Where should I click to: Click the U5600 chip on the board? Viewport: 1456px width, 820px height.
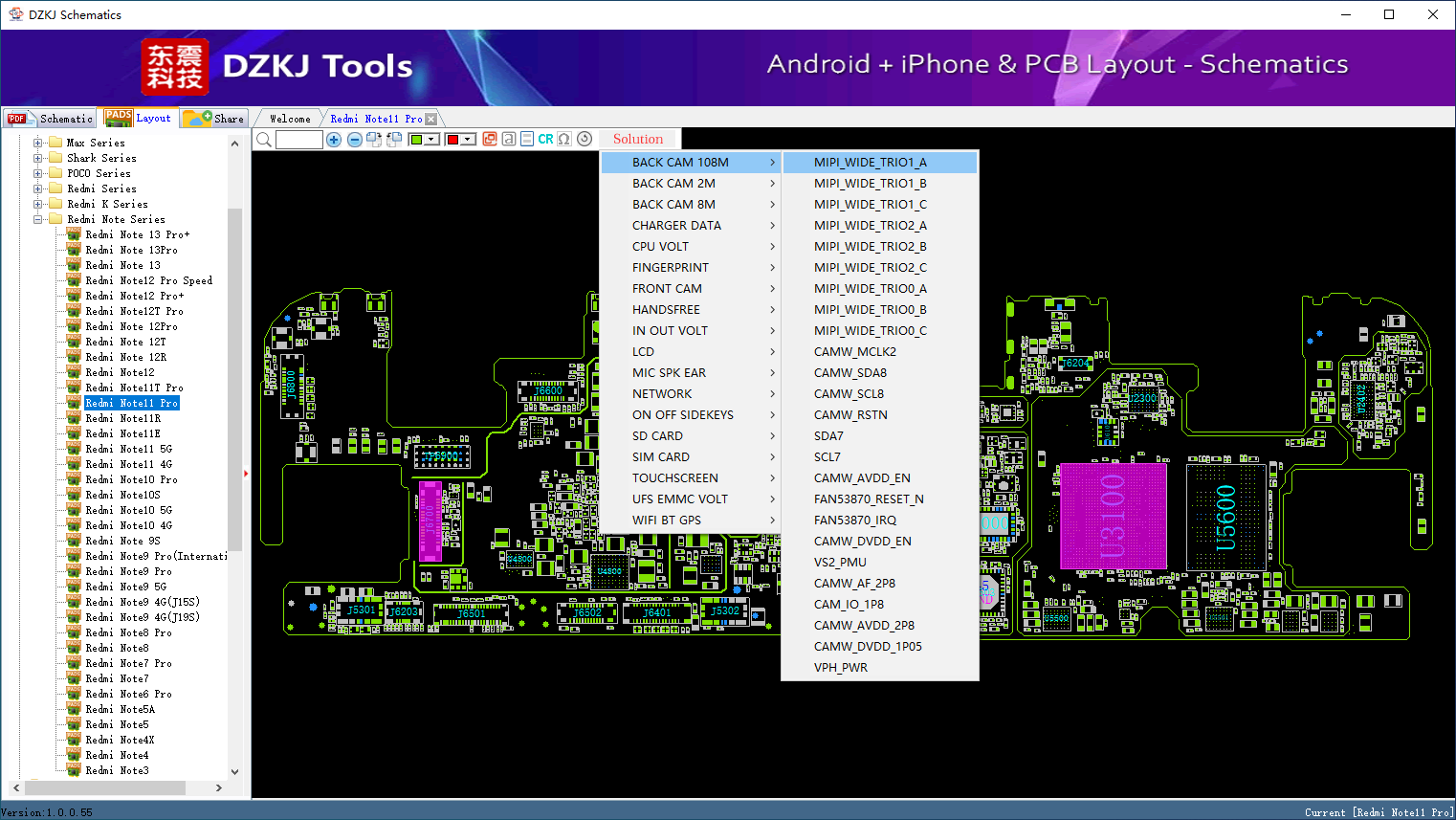point(1225,518)
